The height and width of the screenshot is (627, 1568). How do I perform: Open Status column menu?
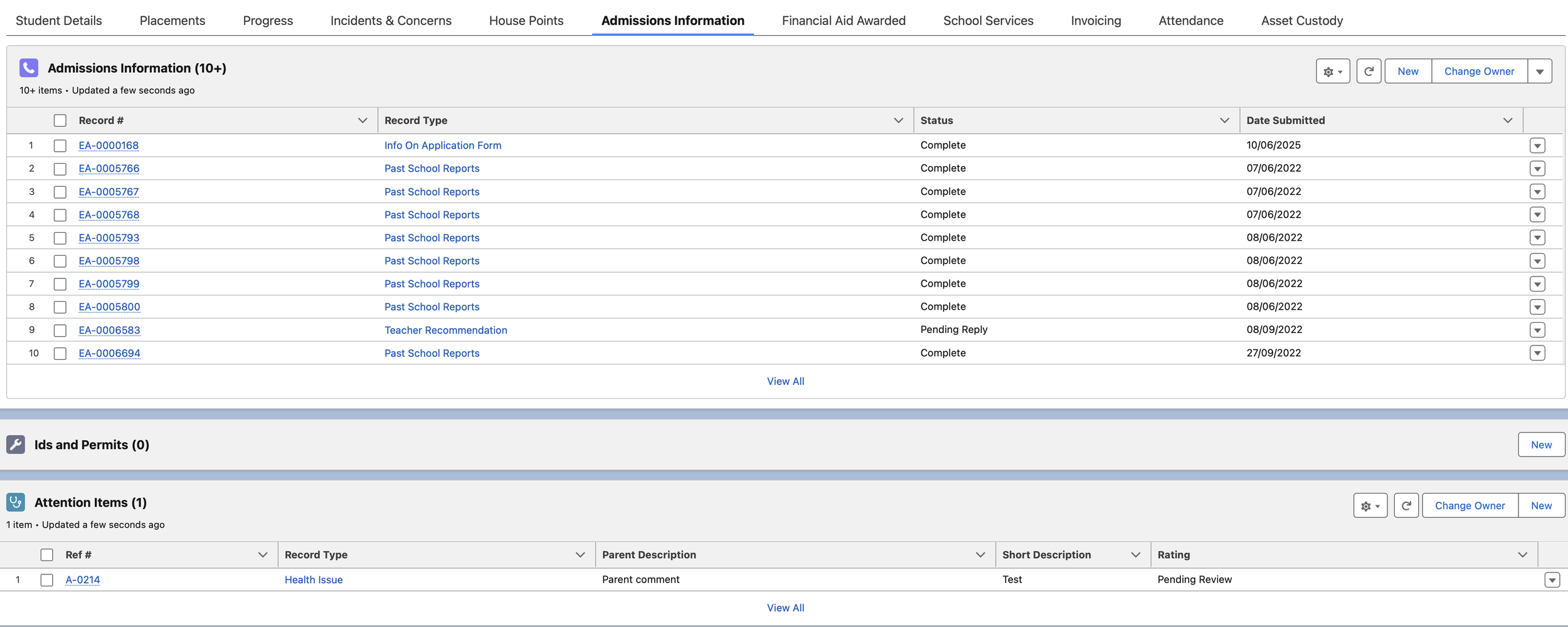click(1224, 120)
